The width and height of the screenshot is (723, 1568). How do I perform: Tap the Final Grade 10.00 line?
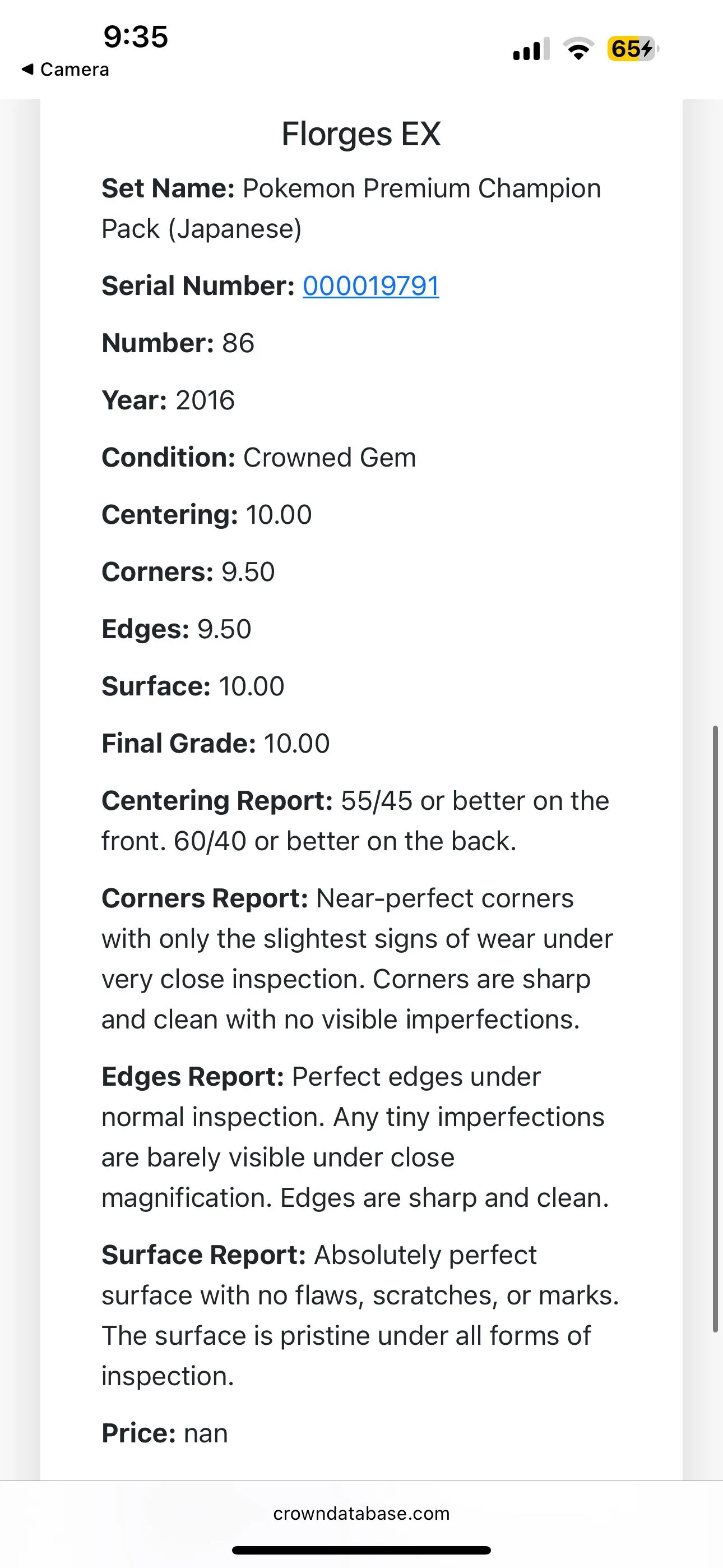[x=215, y=743]
